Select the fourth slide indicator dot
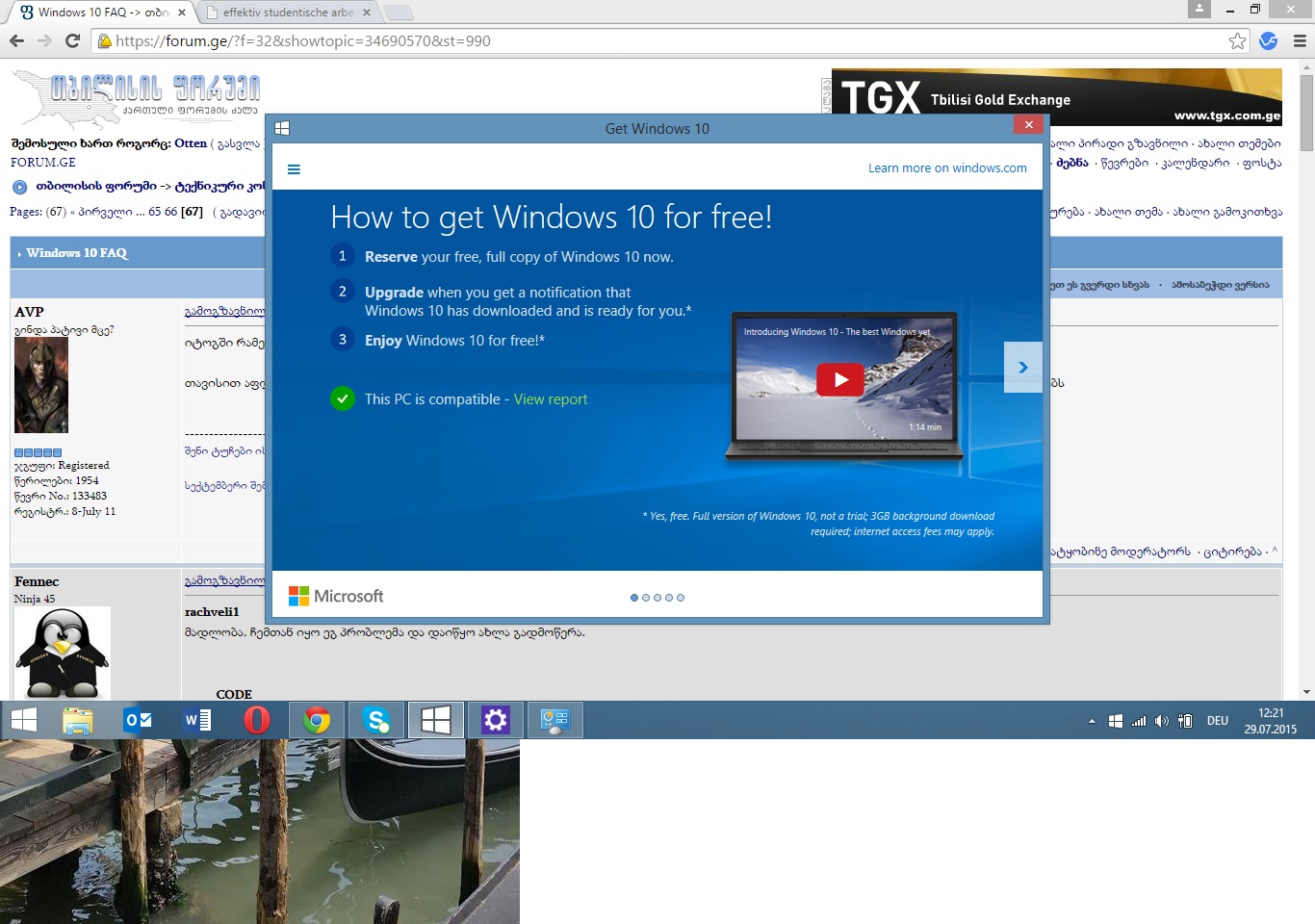The height and width of the screenshot is (924, 1315). [669, 598]
